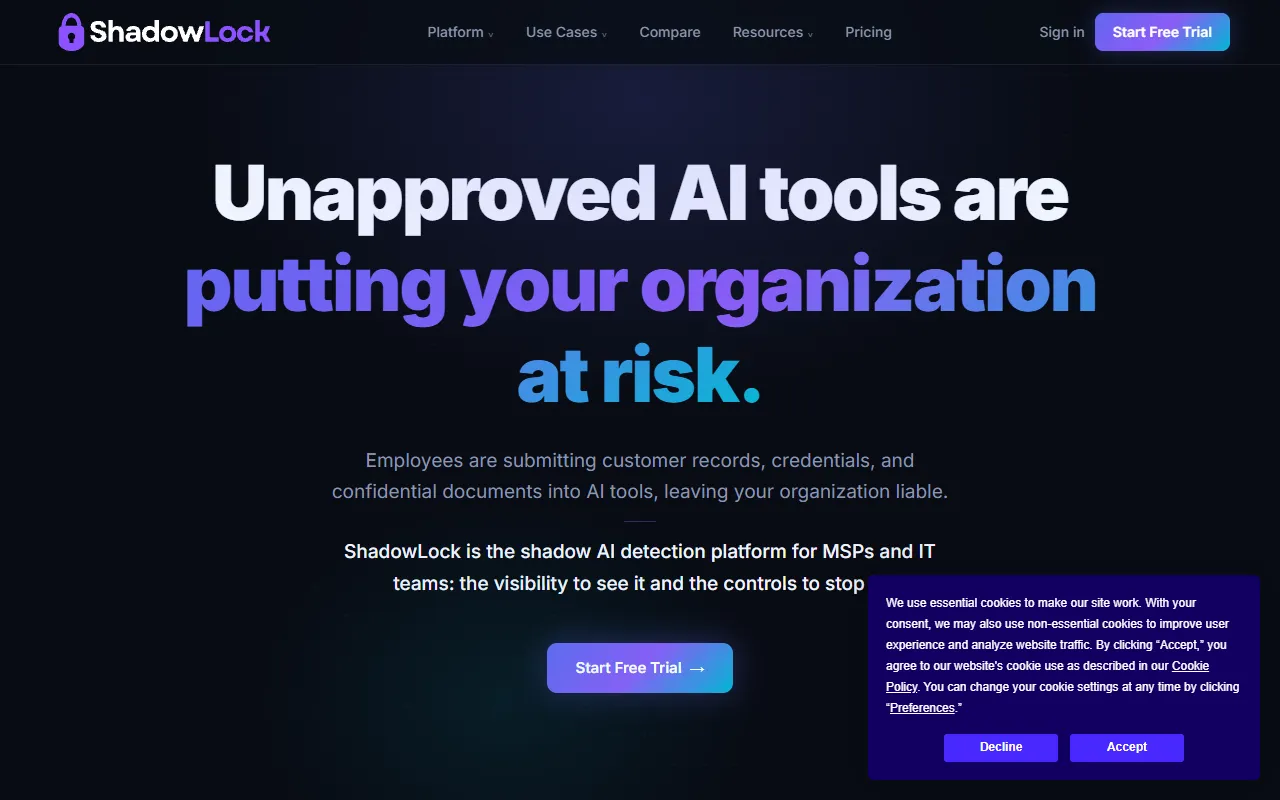Expand the Platform menu chevron
This screenshot has height=800, width=1280.
491,34
